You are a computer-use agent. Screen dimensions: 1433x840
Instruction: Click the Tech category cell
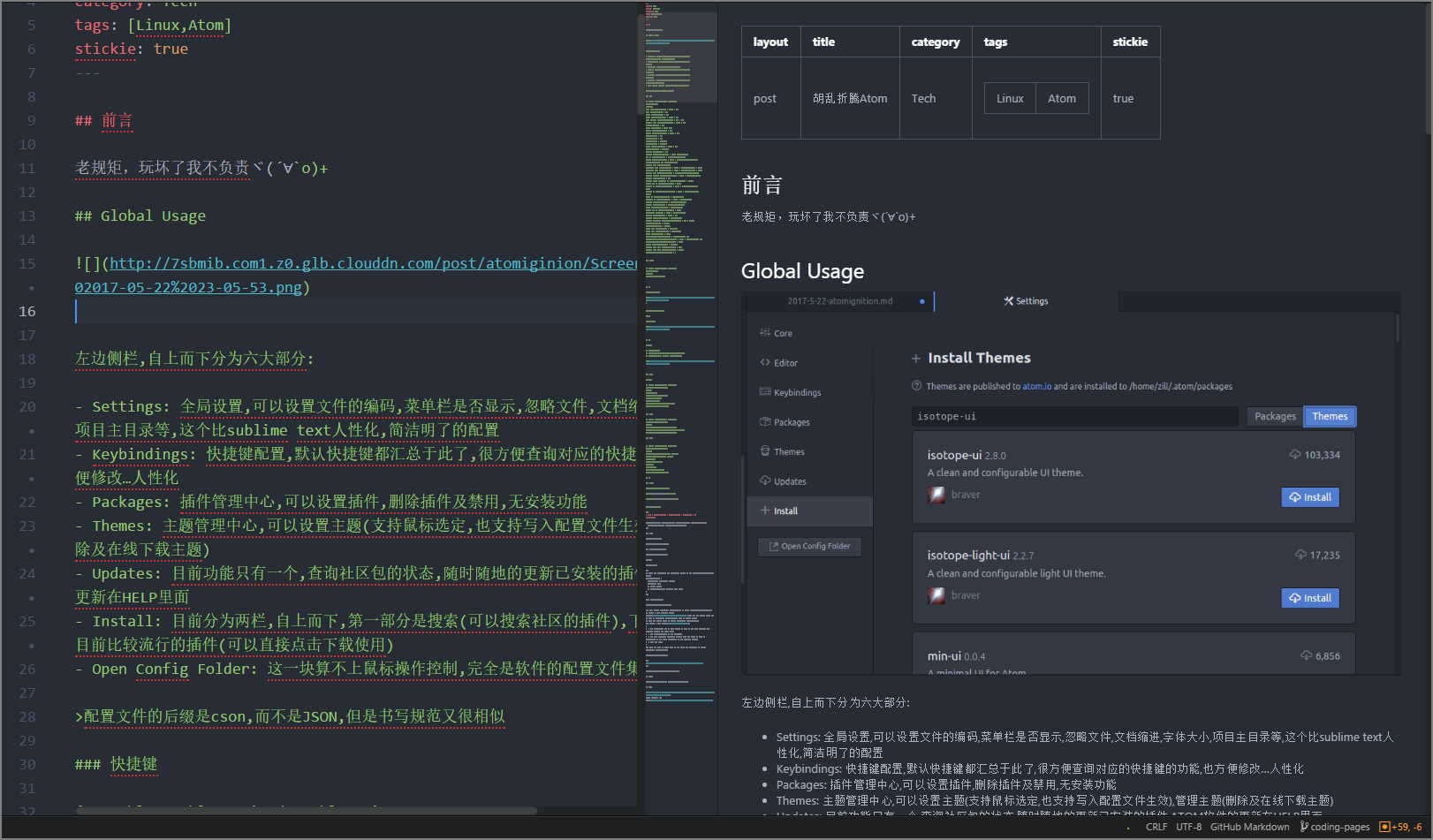click(936, 98)
